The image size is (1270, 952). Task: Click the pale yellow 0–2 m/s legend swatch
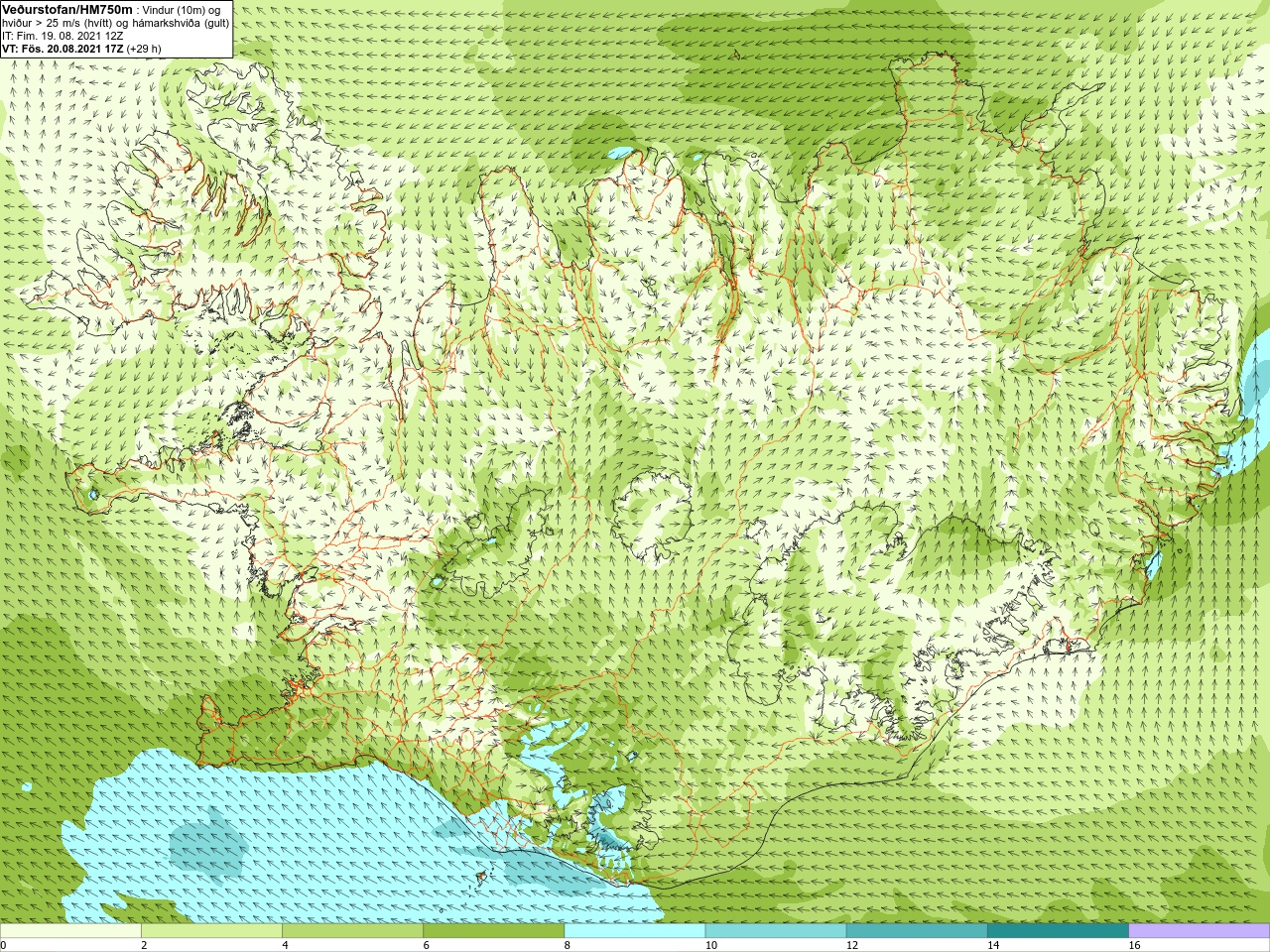[x=70, y=931]
